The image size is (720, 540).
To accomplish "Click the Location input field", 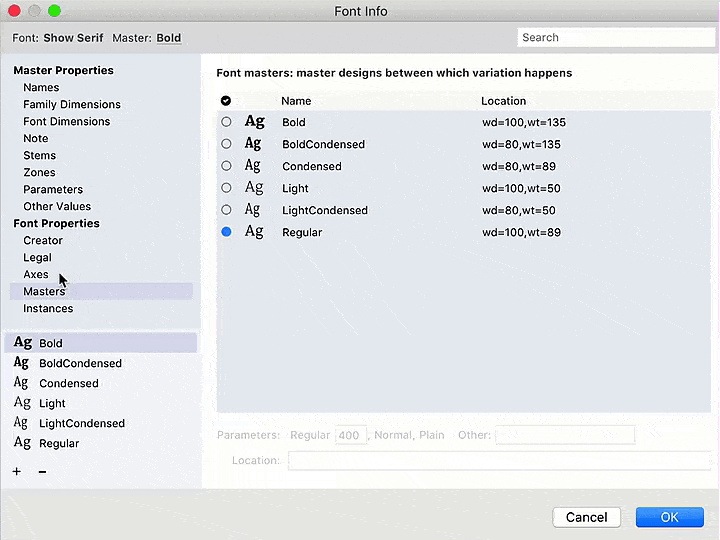I will tap(496, 461).
